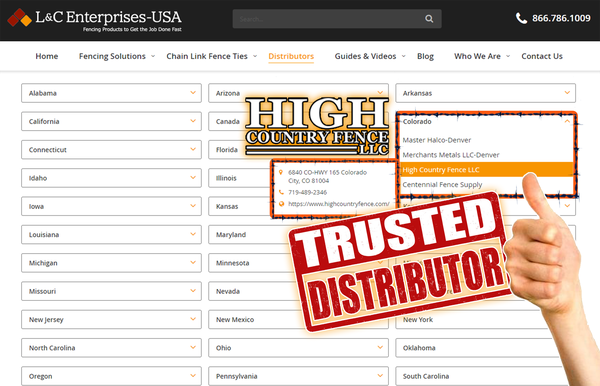The image size is (600, 386).
Task: Expand the Canada dropdown
Action: coord(227,121)
